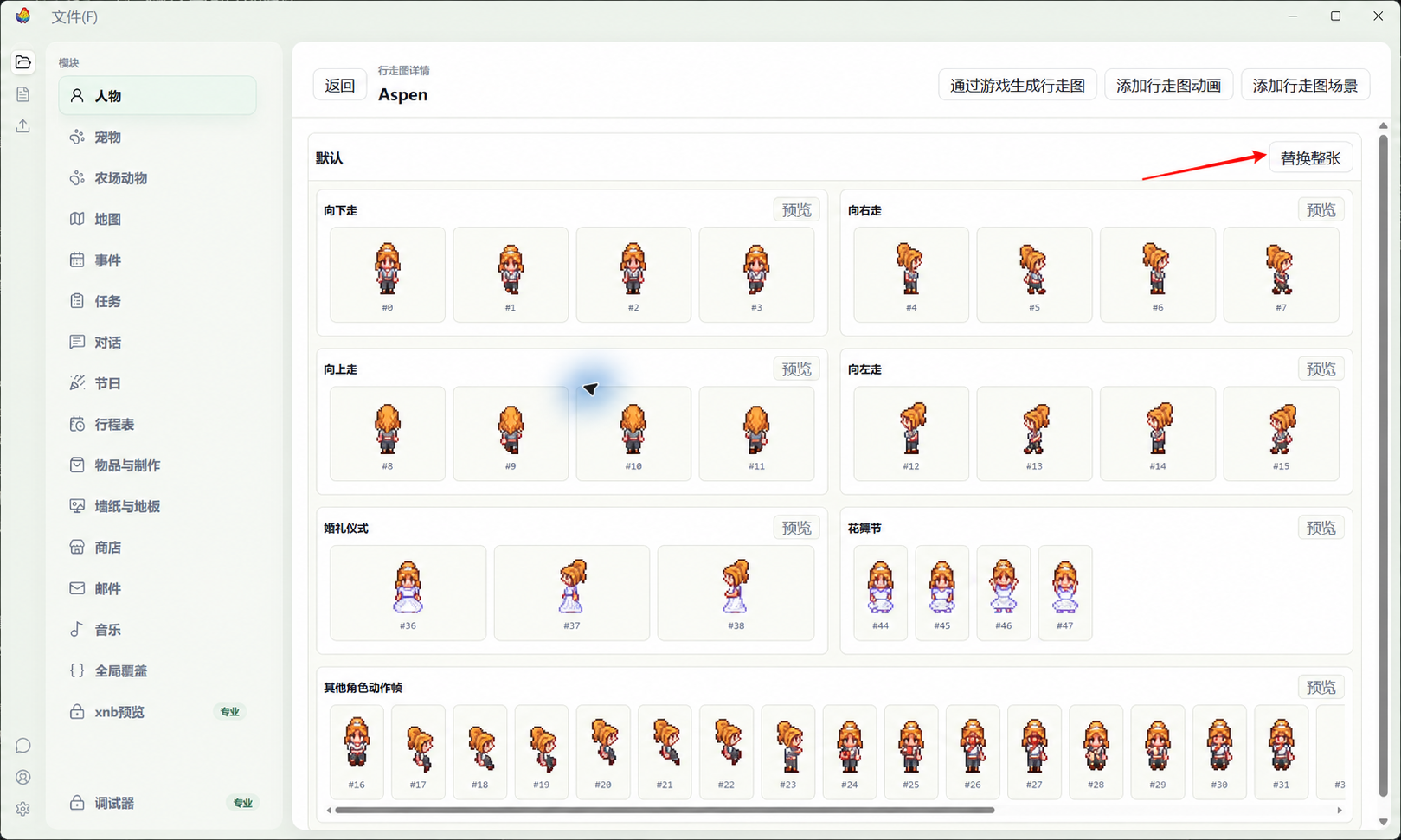The image size is (1401, 840).
Task: Click the horizontal scrollbar under 其他角色动作帧
Action: (665, 811)
